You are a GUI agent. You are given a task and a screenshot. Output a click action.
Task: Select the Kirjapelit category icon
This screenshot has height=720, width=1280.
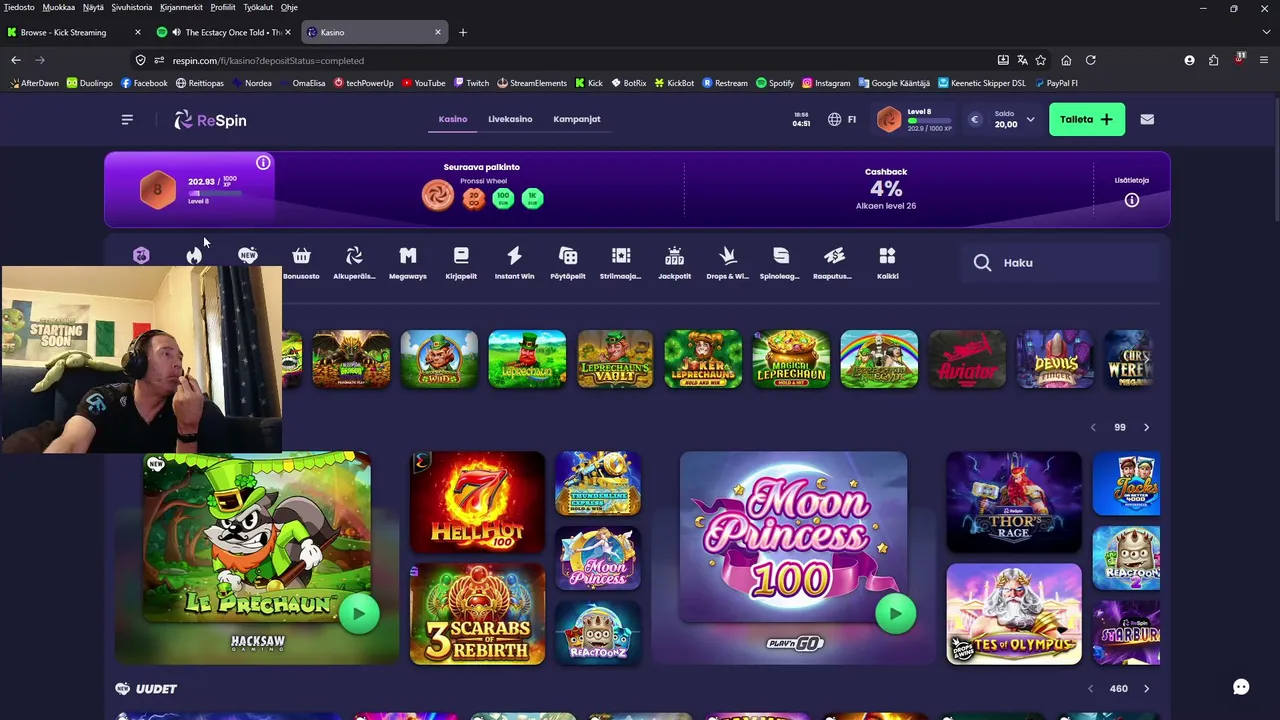pos(461,262)
